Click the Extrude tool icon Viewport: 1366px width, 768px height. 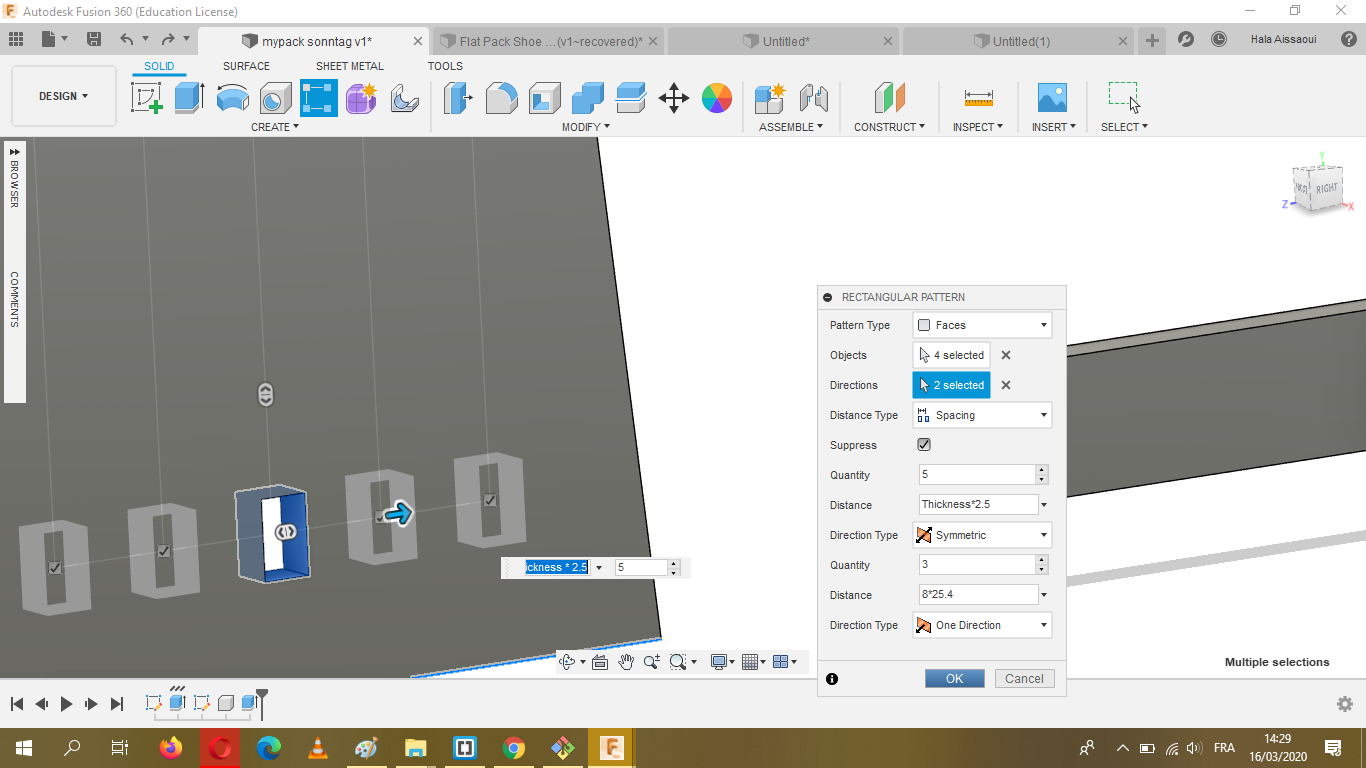point(190,98)
